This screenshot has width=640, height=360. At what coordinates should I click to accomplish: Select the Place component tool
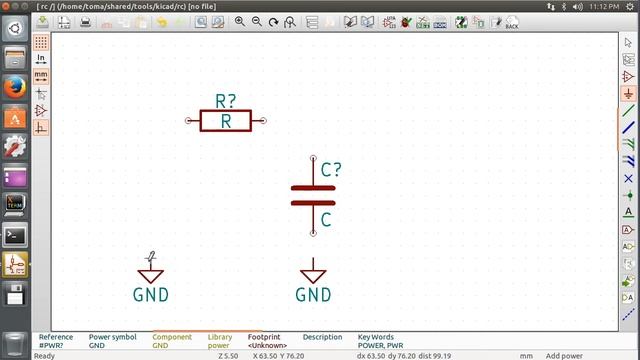628,76
